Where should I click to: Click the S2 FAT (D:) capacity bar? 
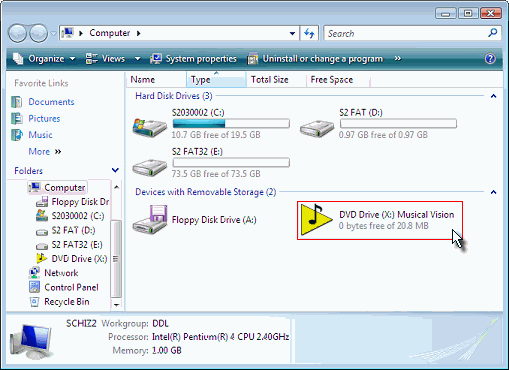(398, 124)
